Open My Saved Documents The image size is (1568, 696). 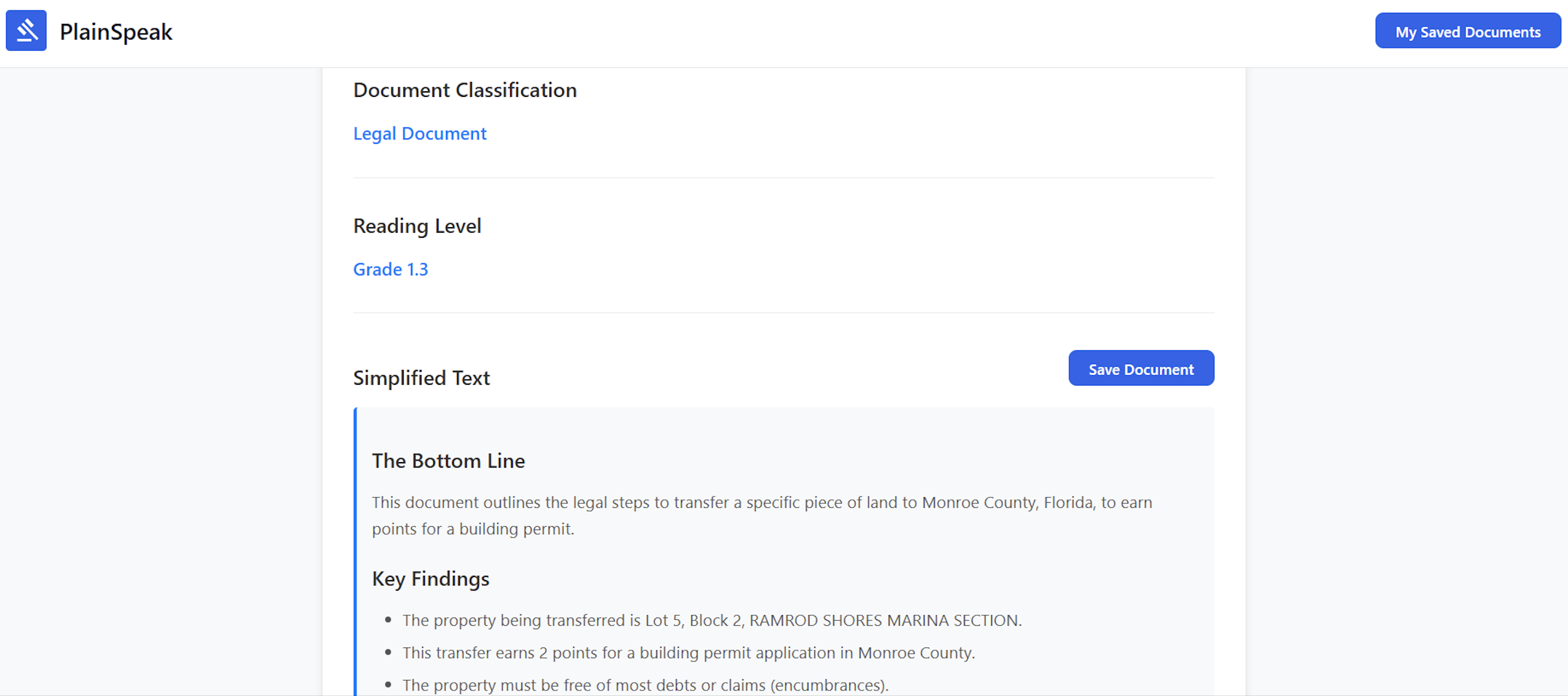[1468, 32]
